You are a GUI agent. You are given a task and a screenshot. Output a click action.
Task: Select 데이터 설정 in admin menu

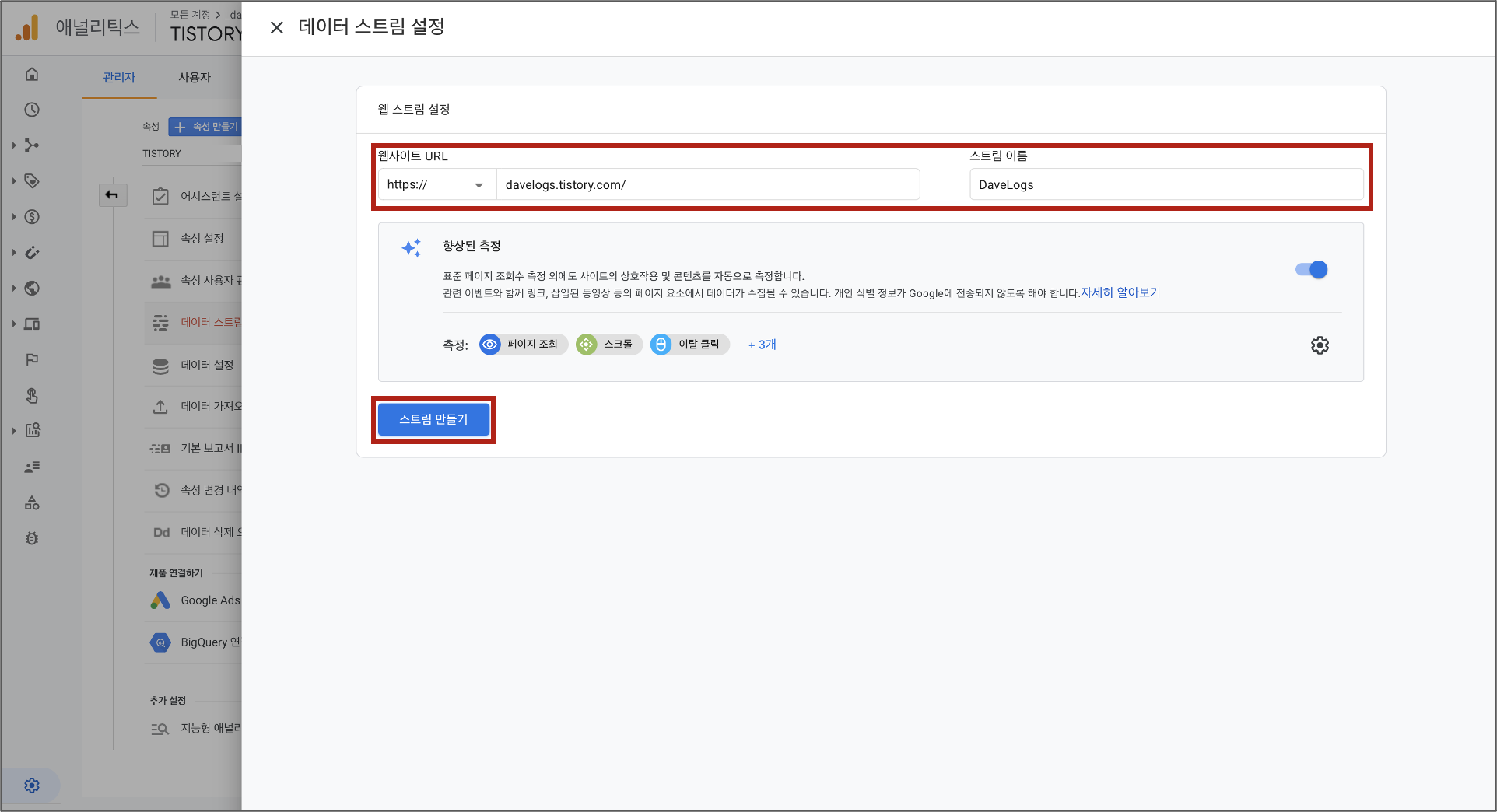click(207, 365)
